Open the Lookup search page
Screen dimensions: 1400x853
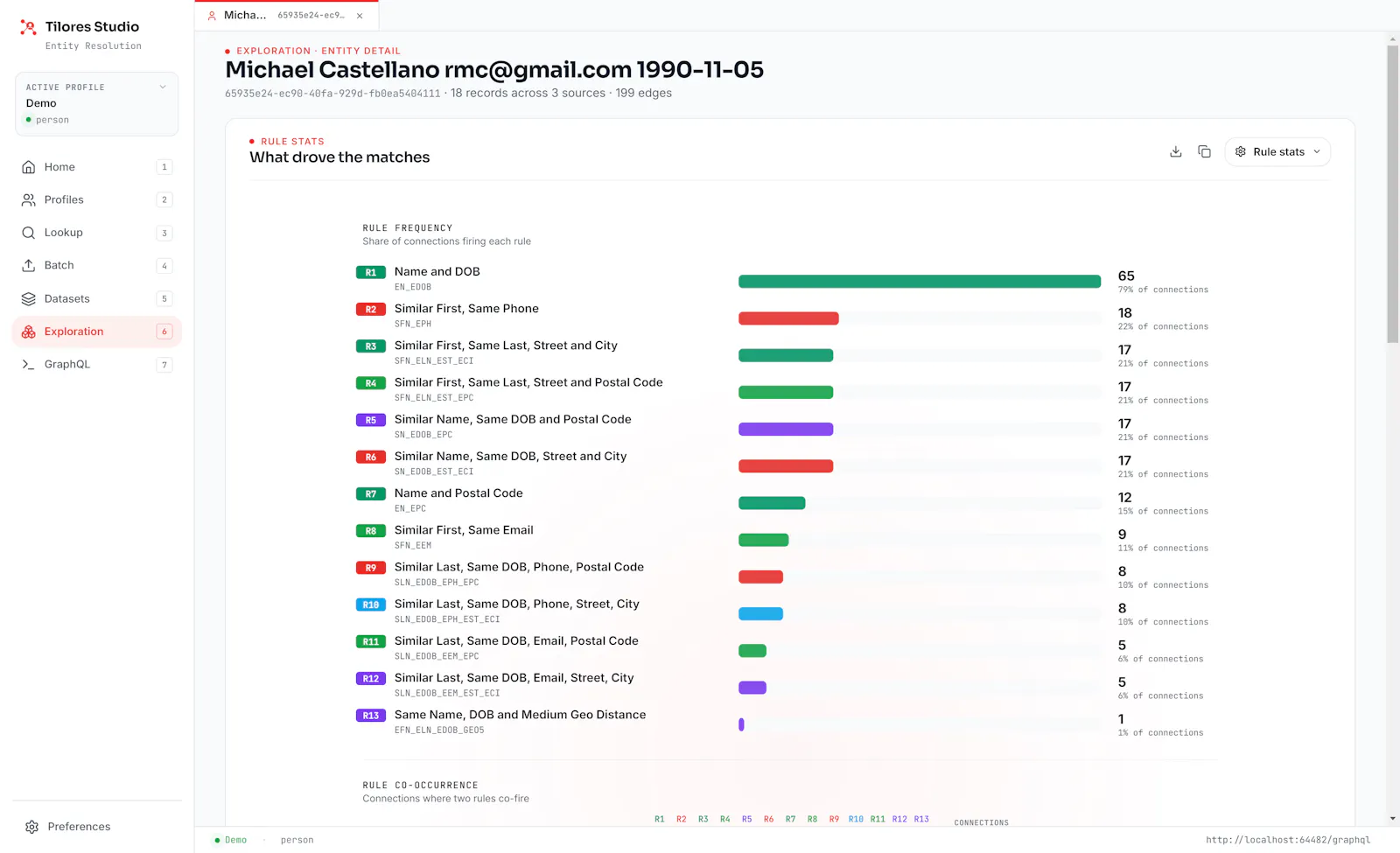pyautogui.click(x=96, y=233)
